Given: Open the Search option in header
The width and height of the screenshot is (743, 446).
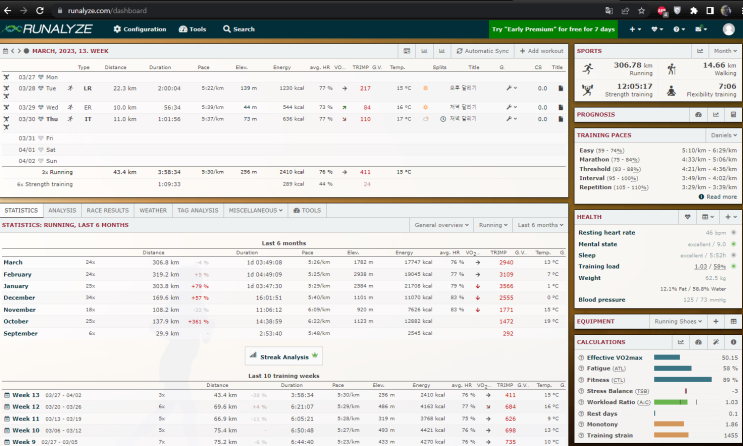Looking at the screenshot, I should point(239,29).
